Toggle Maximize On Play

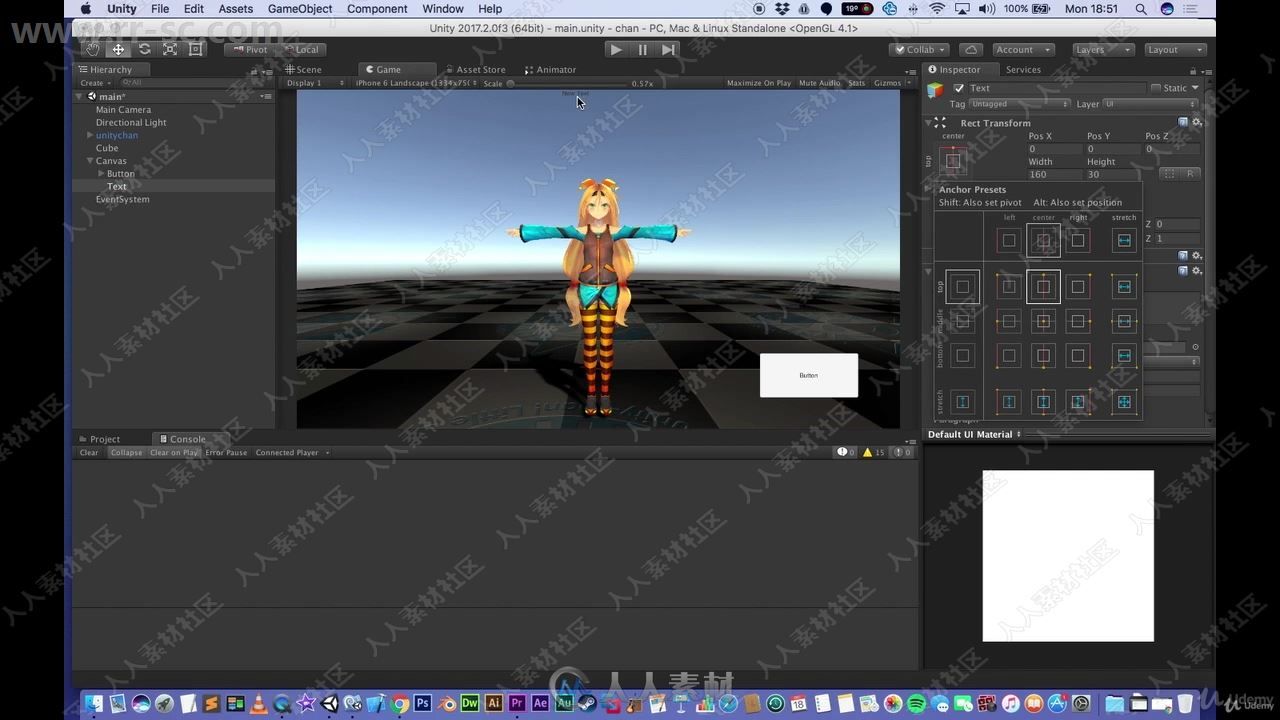(x=758, y=83)
